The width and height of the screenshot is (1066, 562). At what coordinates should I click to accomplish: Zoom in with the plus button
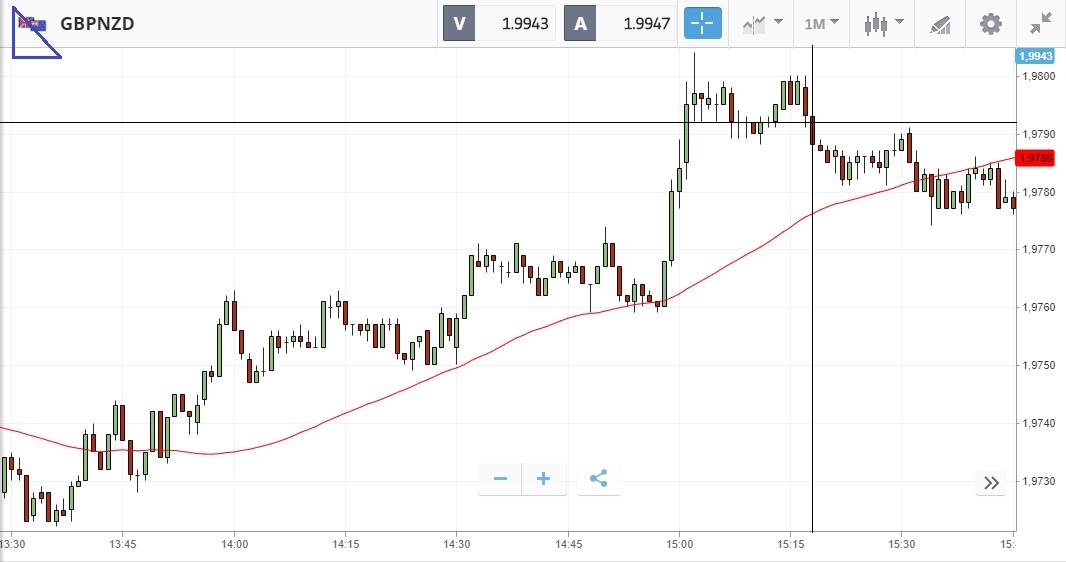pyautogui.click(x=544, y=479)
